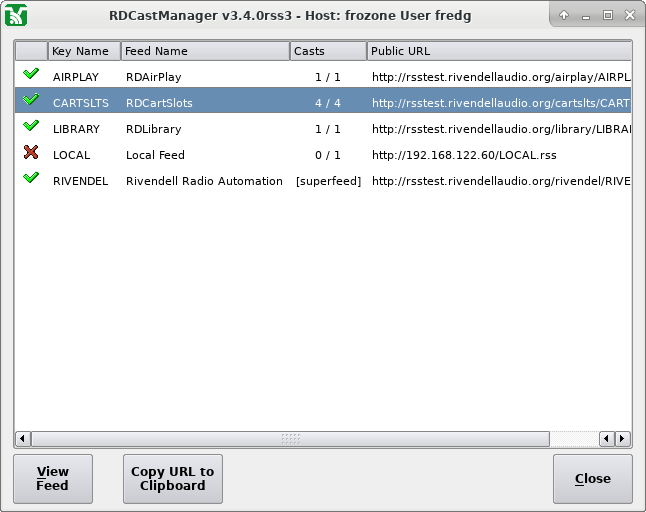
Task: Click the airplay public URL
Action: coord(501,77)
